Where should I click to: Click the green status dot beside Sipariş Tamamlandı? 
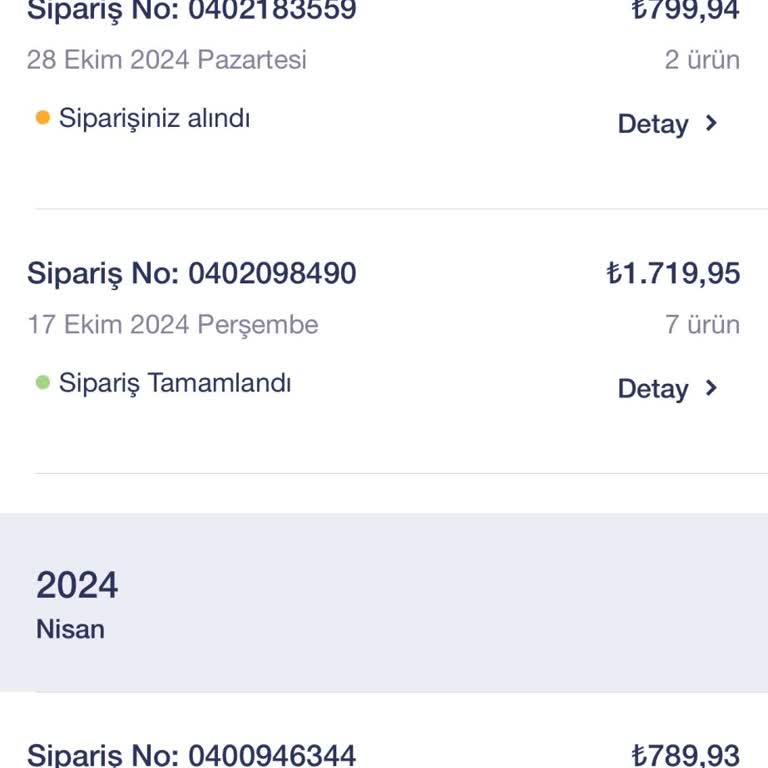click(x=43, y=382)
